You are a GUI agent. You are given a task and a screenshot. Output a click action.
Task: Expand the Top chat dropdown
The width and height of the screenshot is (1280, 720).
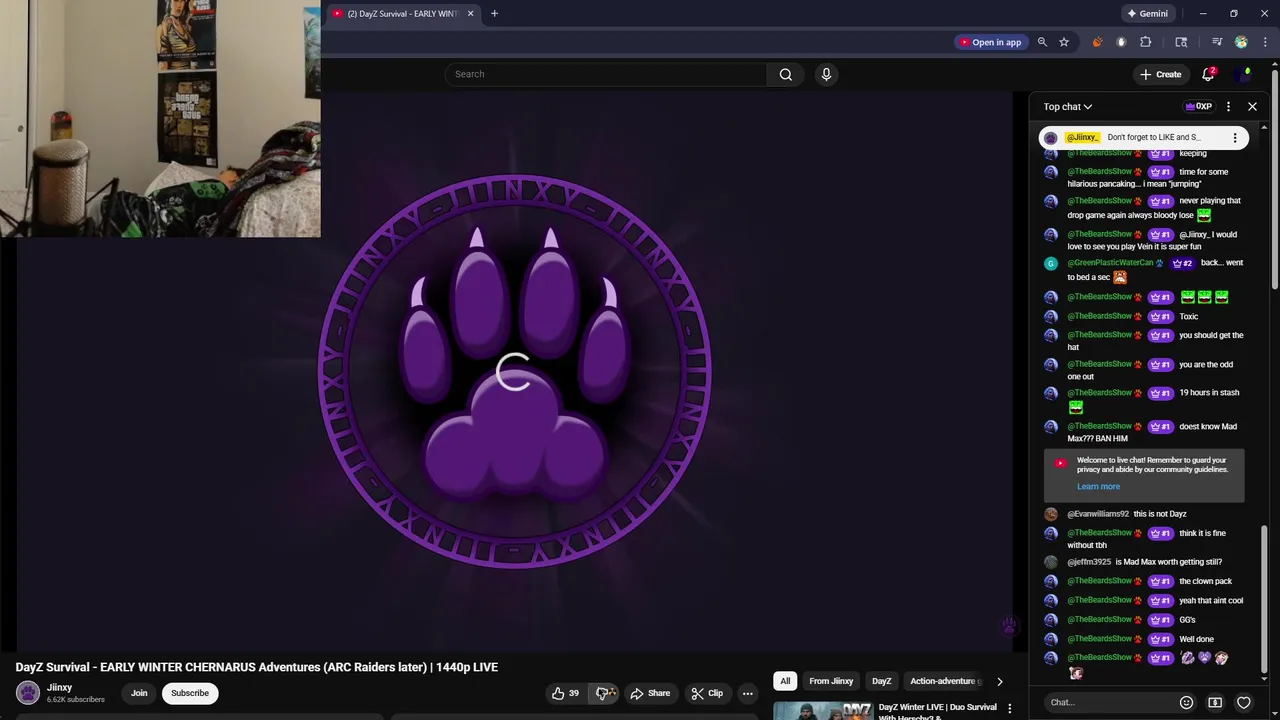coord(1068,107)
